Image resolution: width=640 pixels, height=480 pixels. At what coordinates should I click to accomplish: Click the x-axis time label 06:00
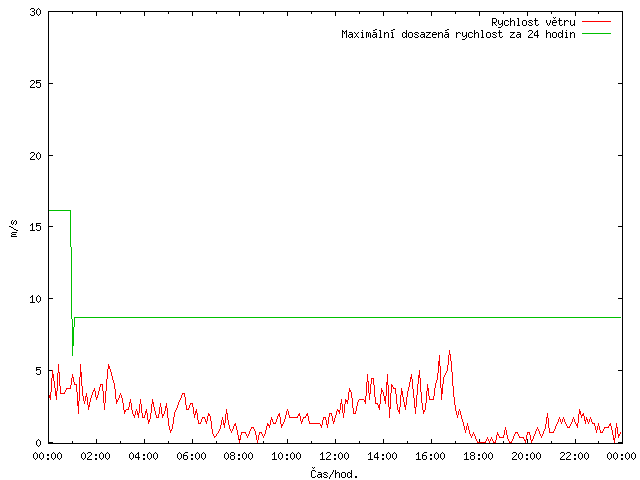tap(191, 456)
